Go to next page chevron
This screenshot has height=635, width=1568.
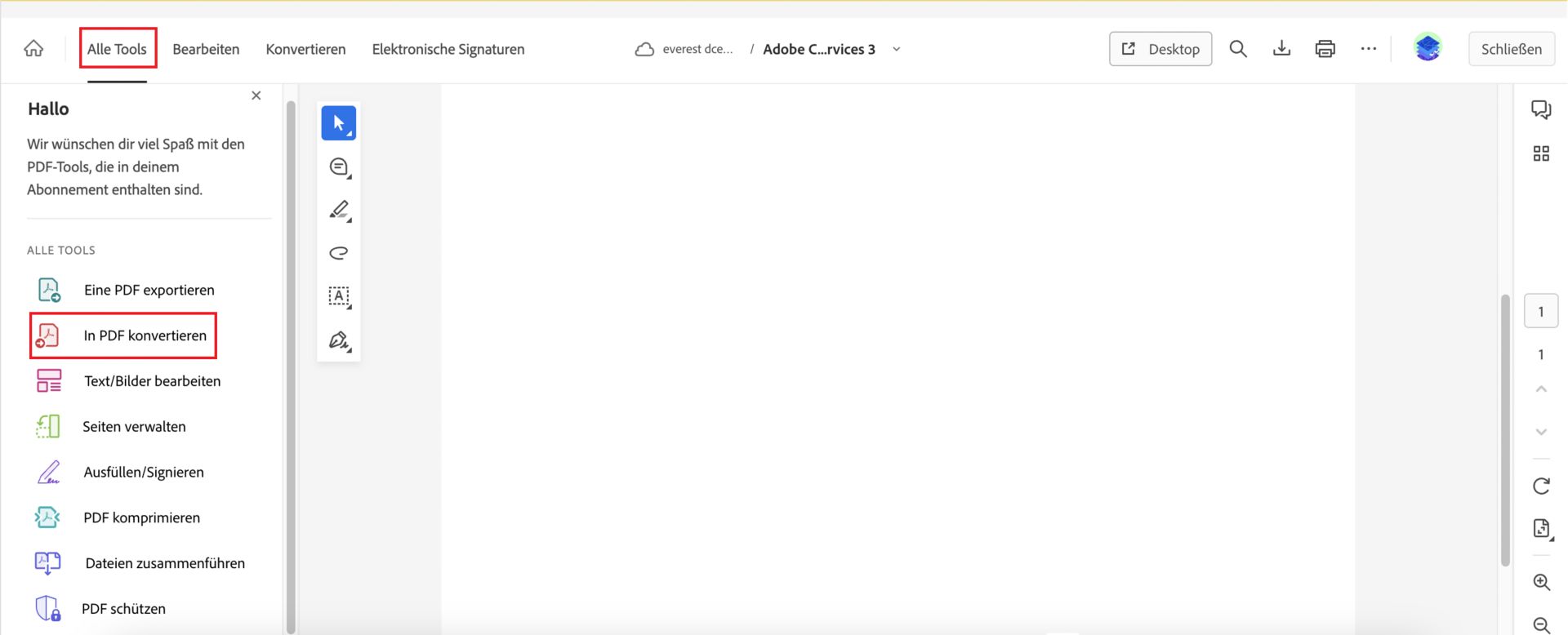(1541, 432)
